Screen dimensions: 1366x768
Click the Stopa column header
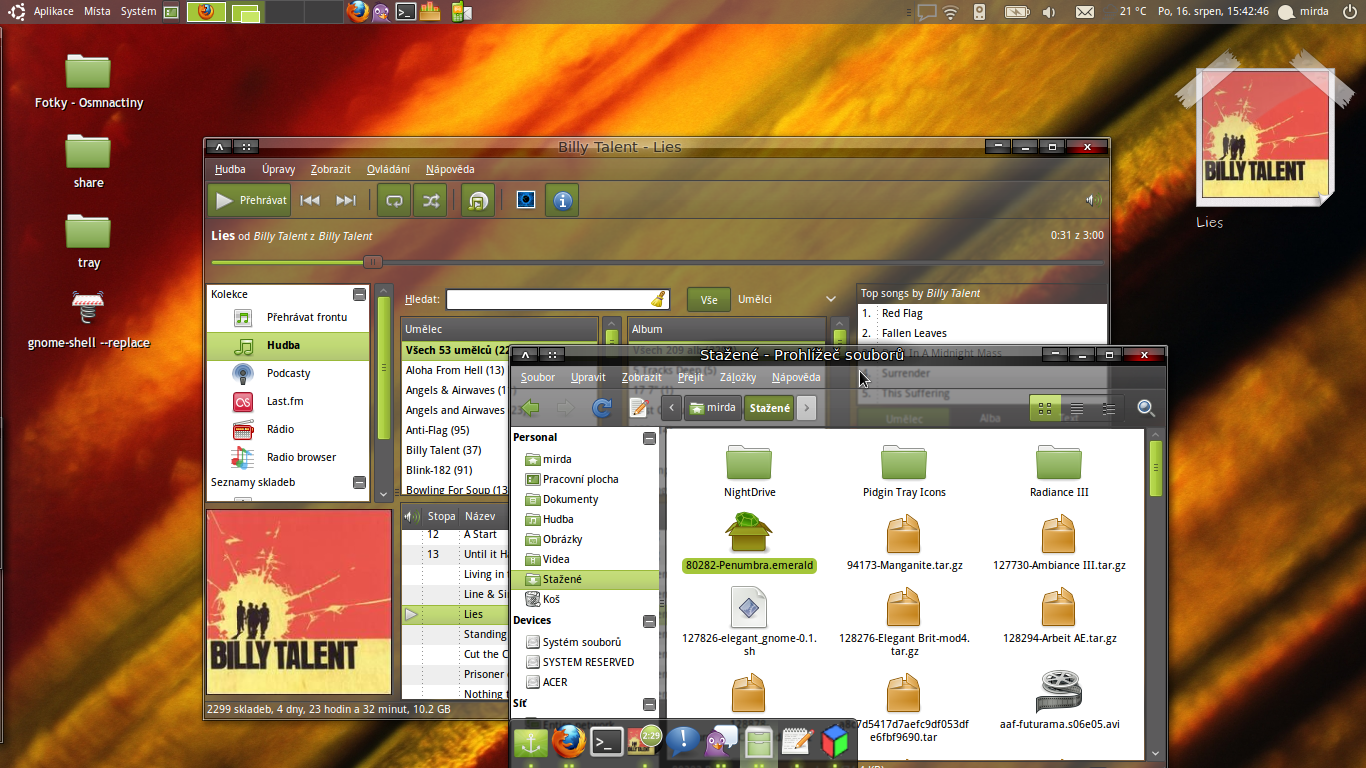441,516
